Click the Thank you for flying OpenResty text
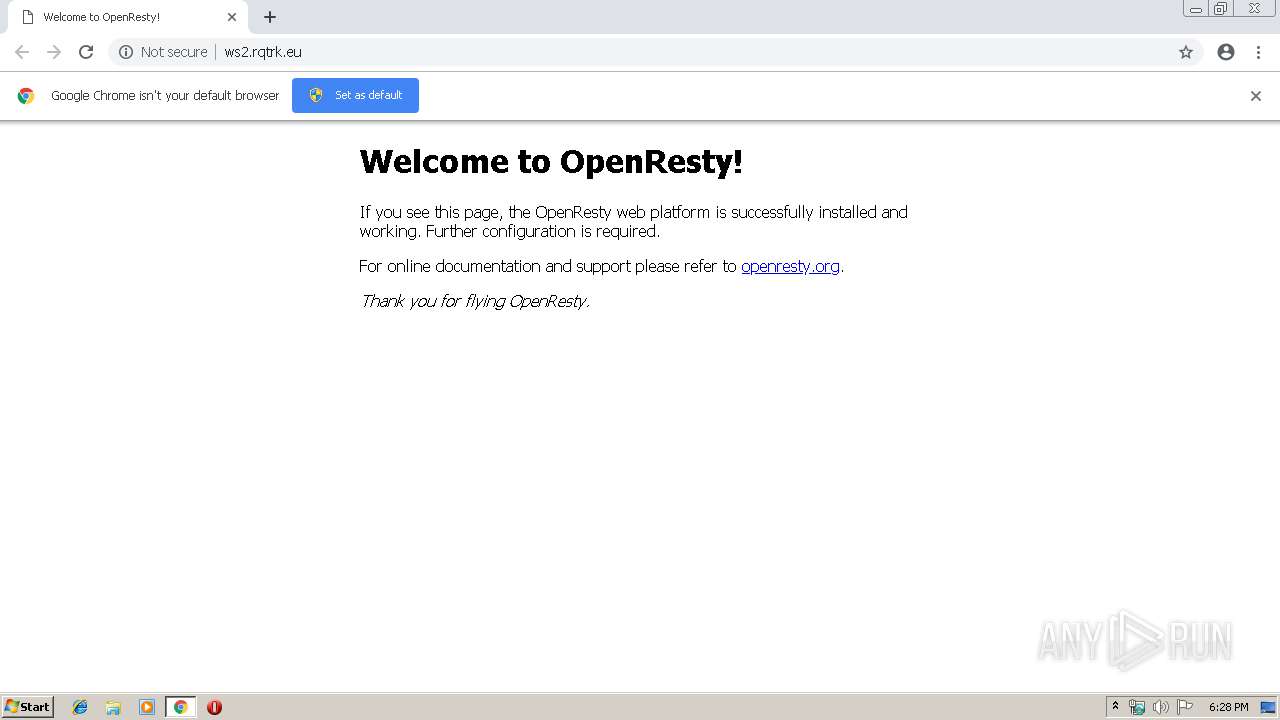1280x720 pixels. [x=475, y=301]
